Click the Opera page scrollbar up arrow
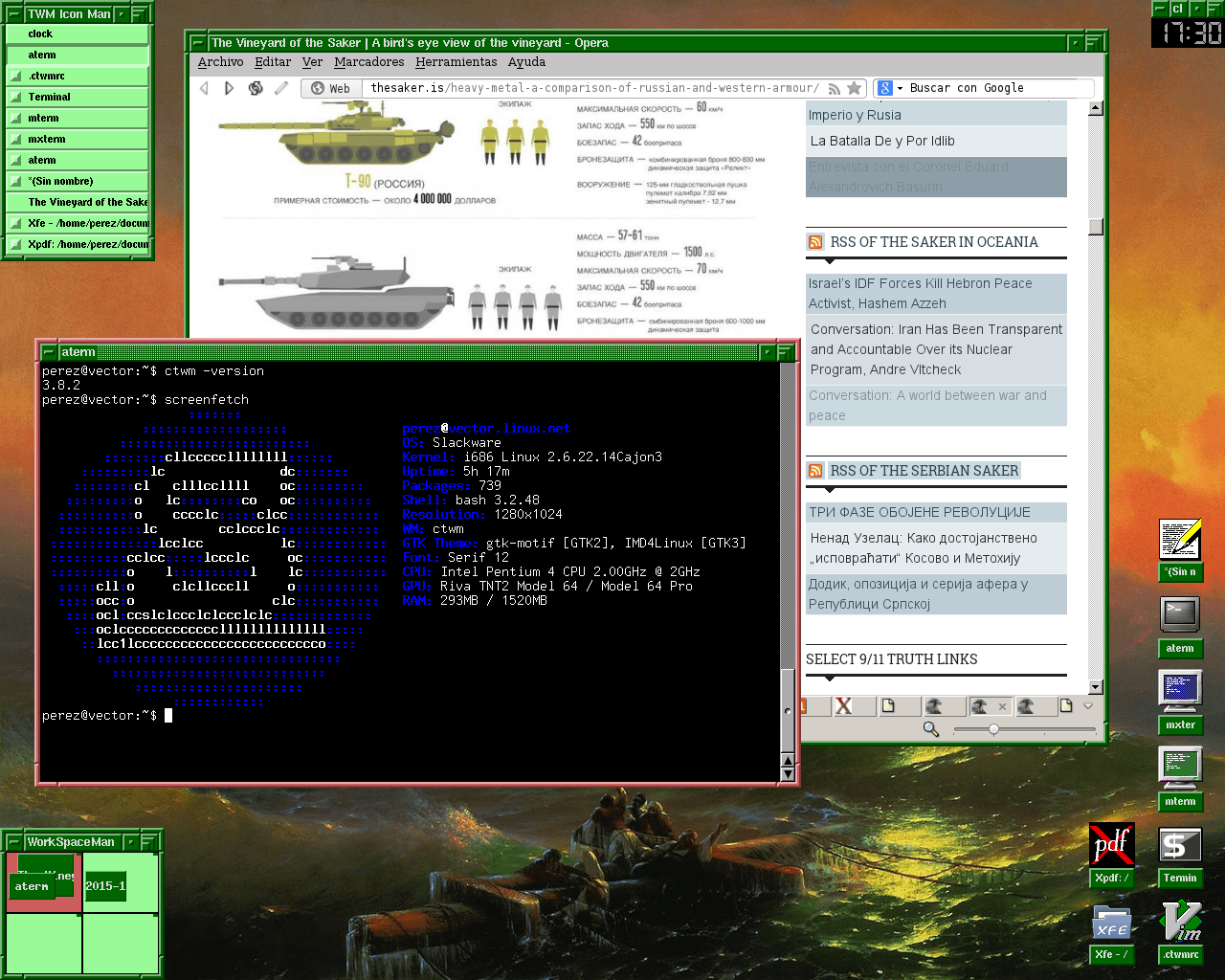 coord(1096,108)
